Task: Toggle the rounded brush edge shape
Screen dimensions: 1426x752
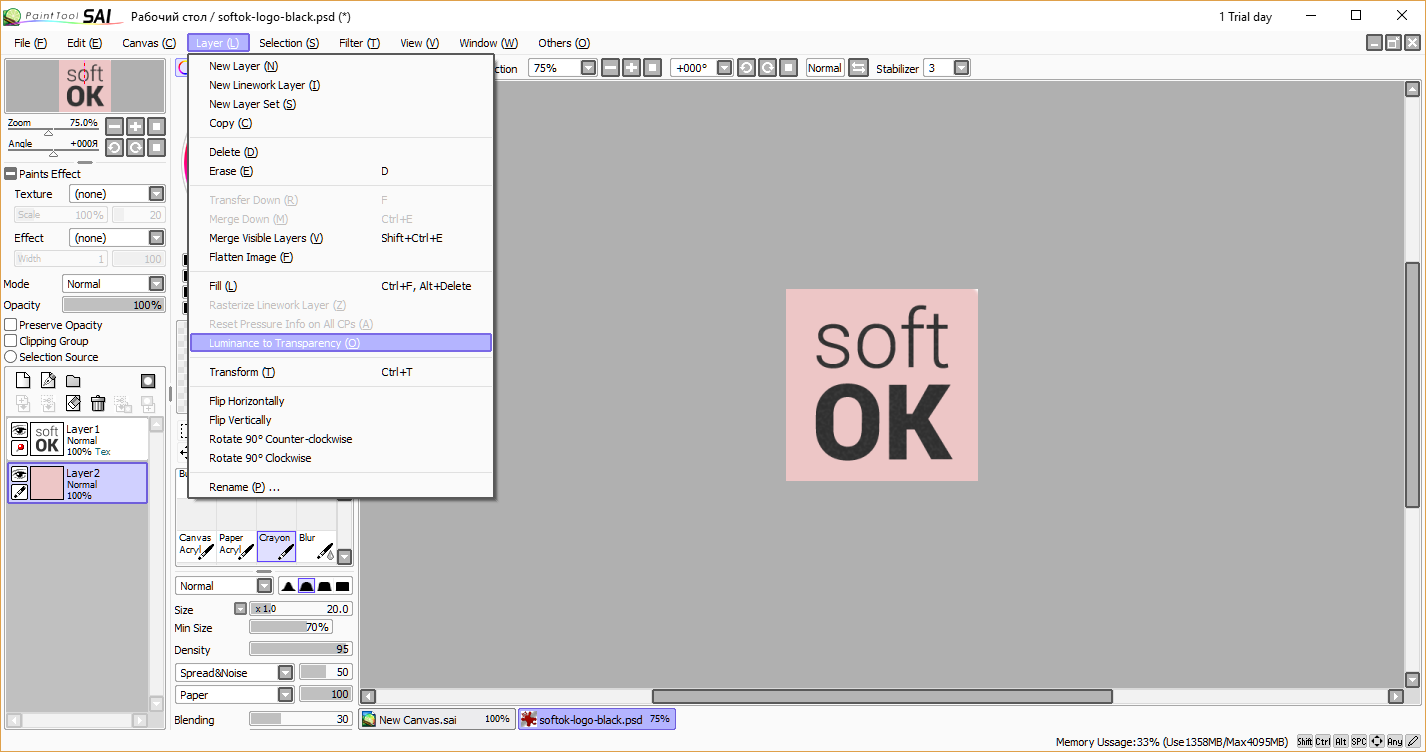Action: [x=307, y=586]
